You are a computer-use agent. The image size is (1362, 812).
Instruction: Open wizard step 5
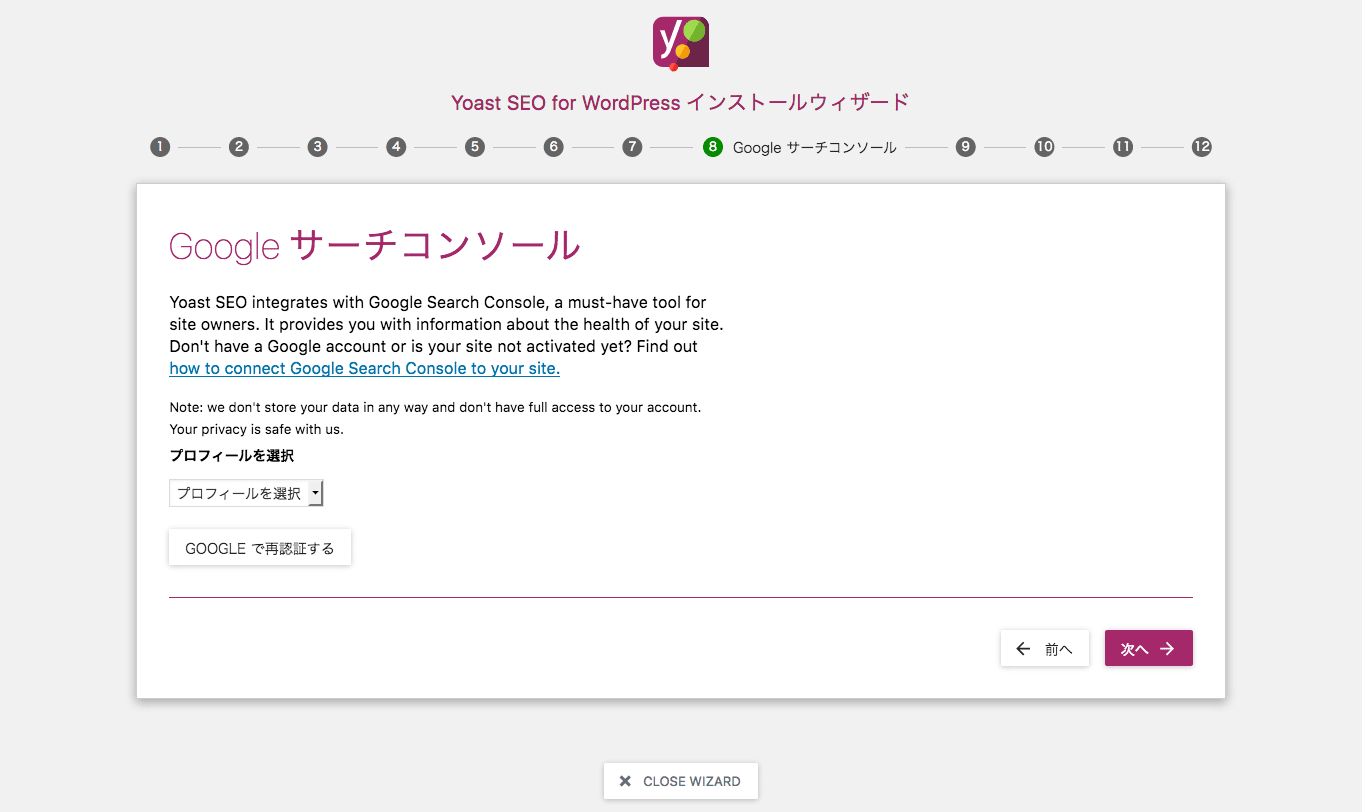pos(475,147)
